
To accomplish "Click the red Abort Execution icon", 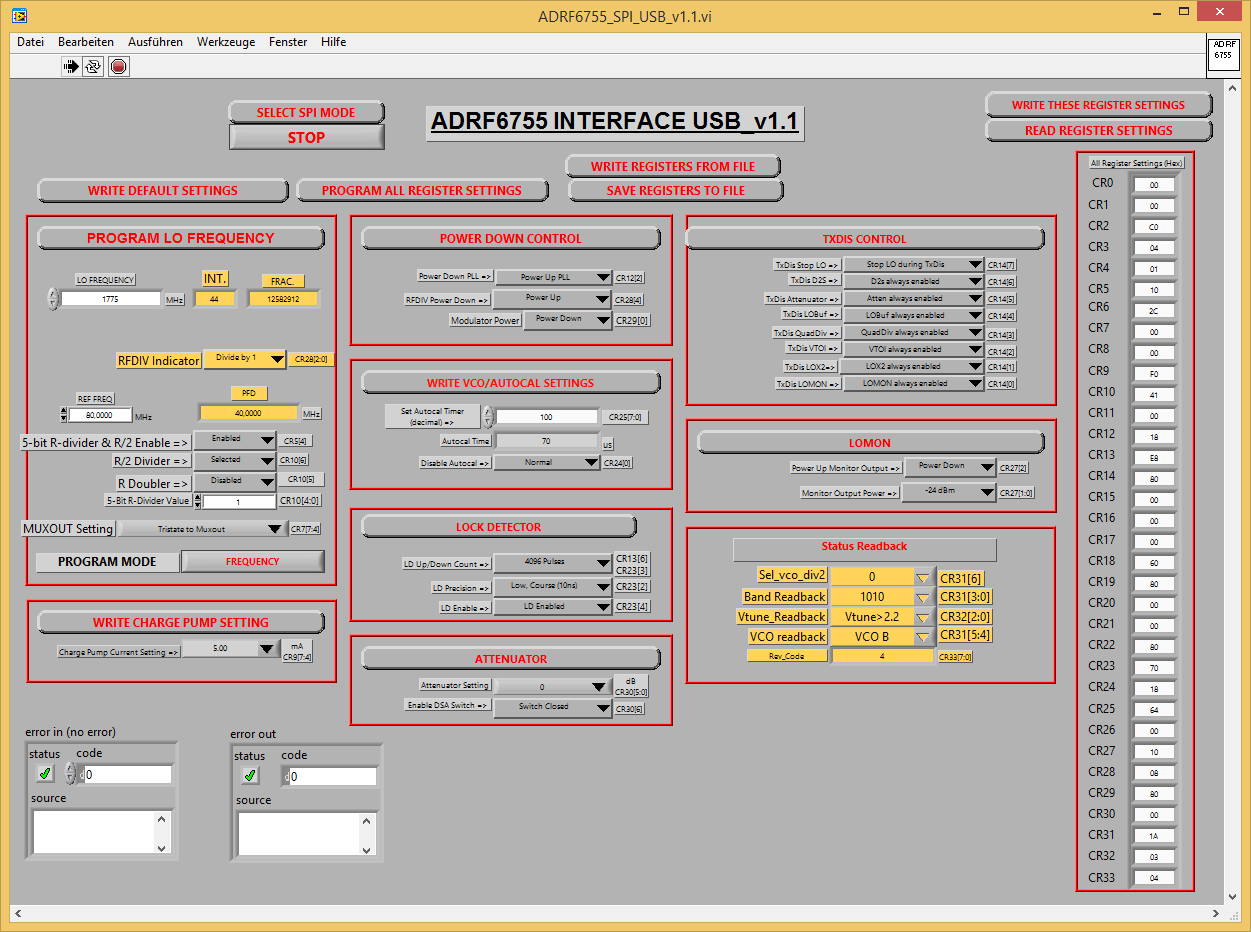I will click(x=118, y=67).
